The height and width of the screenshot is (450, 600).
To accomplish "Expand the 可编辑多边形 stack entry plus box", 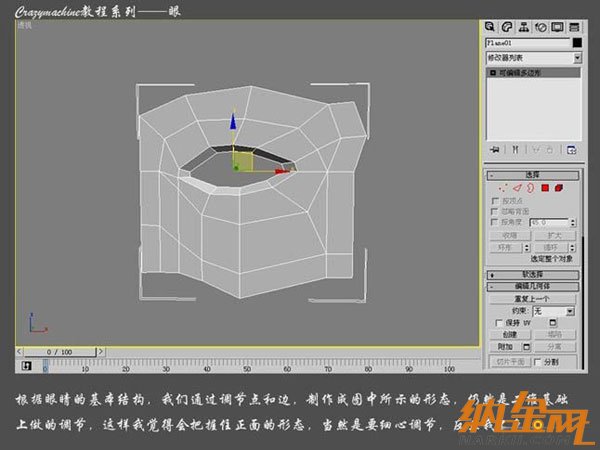I will [x=493, y=73].
